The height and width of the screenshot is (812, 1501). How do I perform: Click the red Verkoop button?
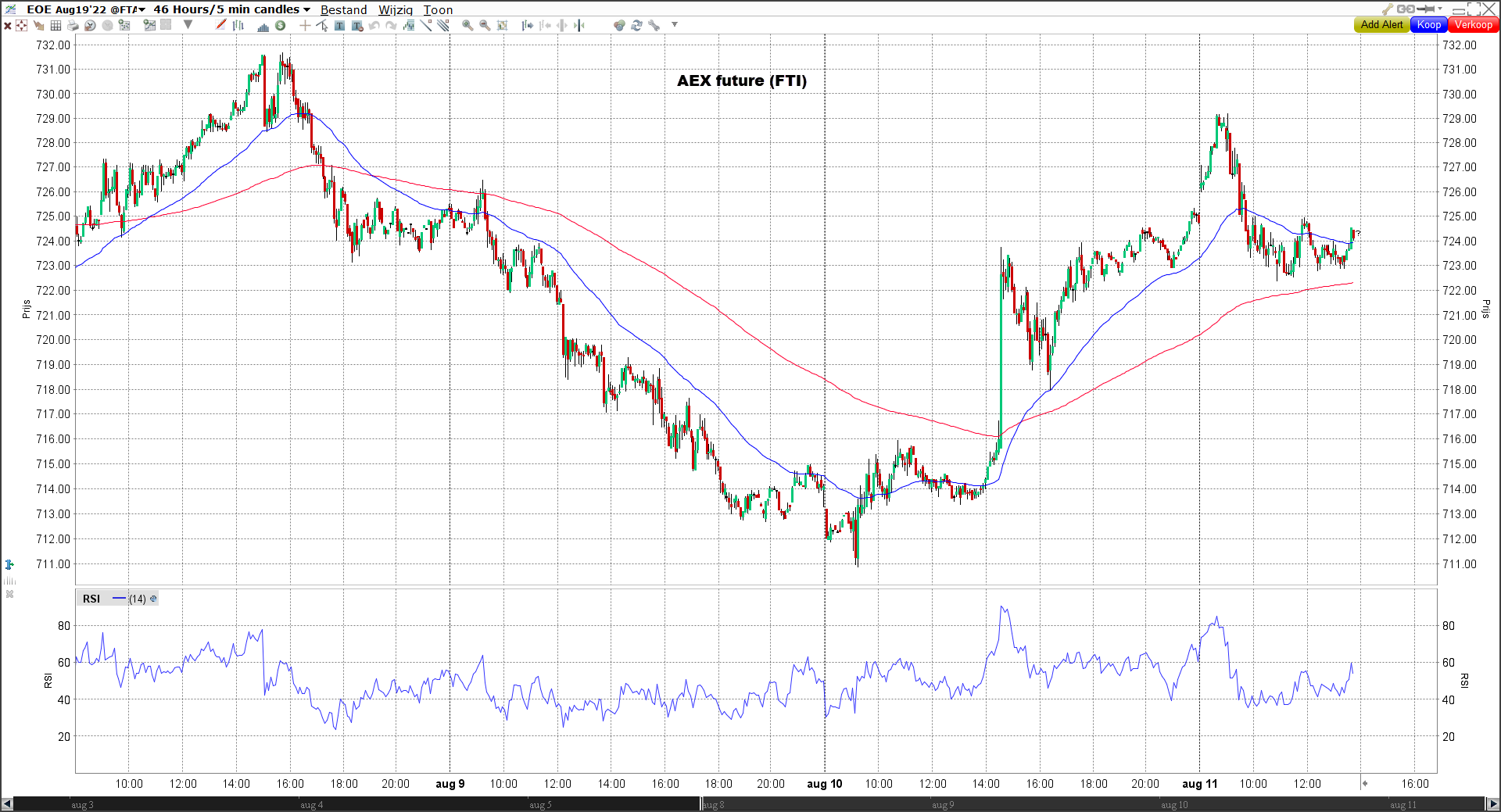pyautogui.click(x=1474, y=25)
